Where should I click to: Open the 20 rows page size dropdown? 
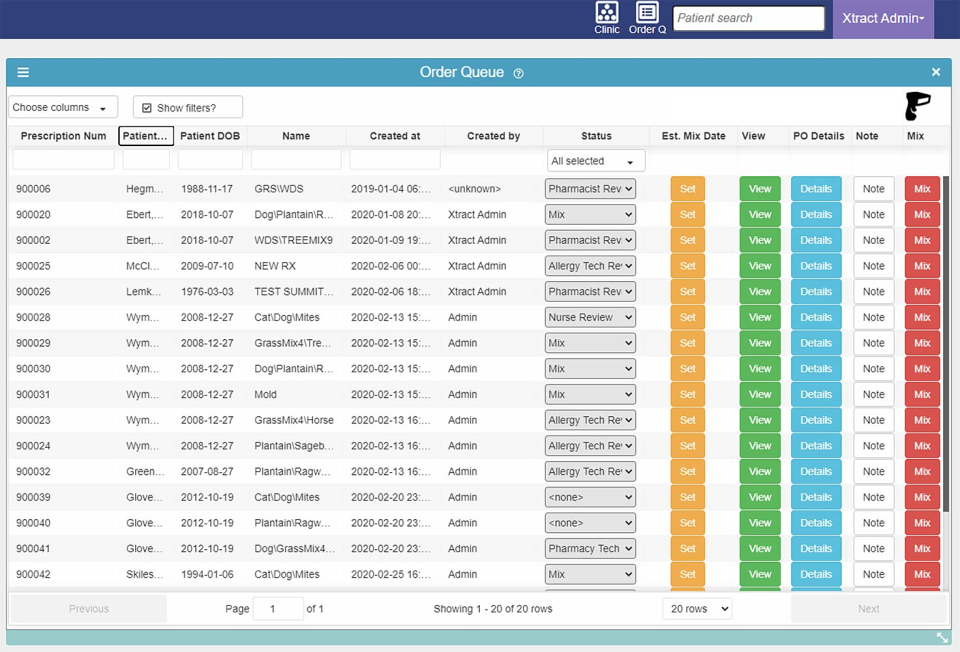point(697,608)
